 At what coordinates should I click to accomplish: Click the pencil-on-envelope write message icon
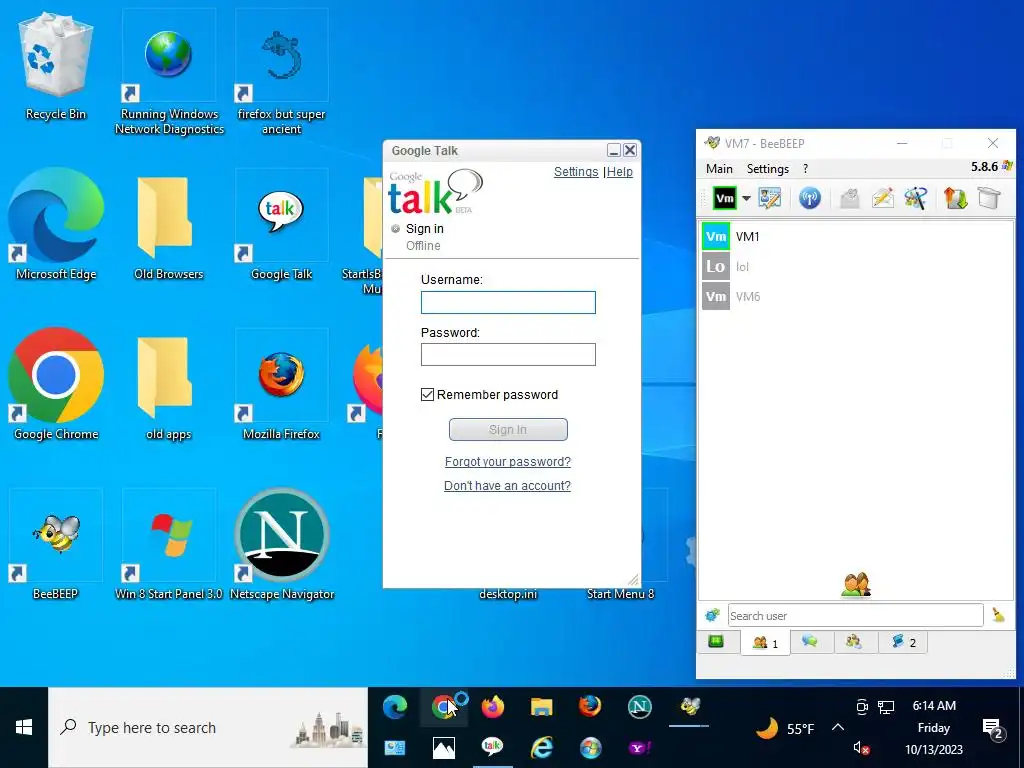click(x=882, y=198)
